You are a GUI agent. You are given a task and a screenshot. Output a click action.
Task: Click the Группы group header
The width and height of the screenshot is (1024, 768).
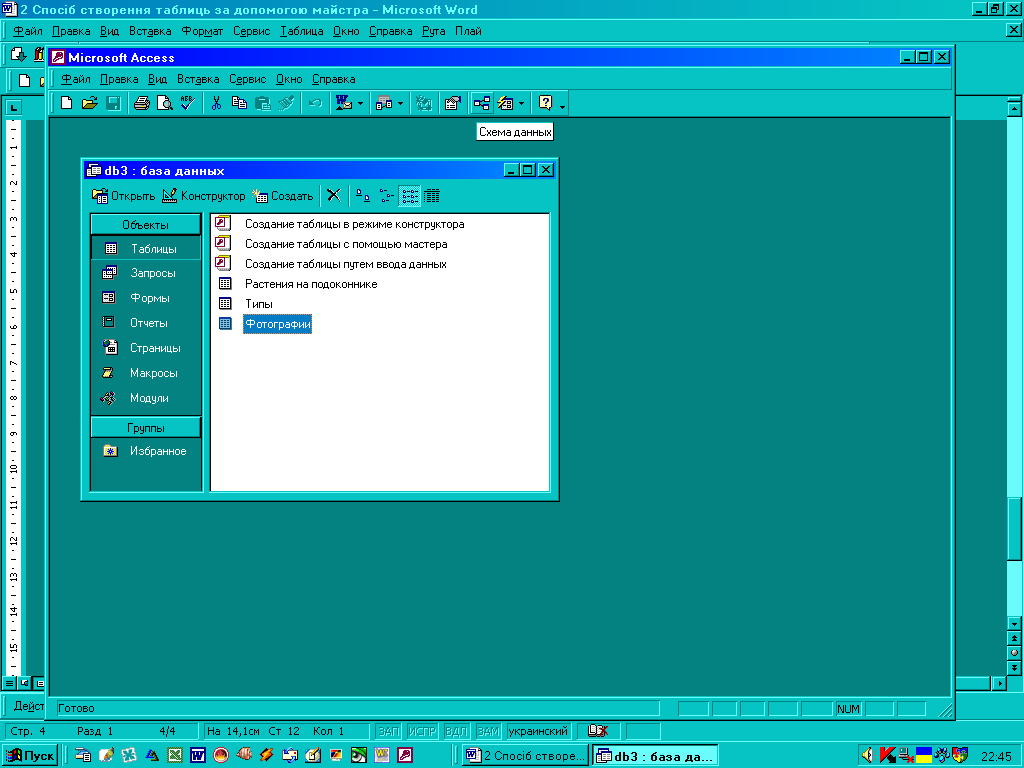point(146,428)
